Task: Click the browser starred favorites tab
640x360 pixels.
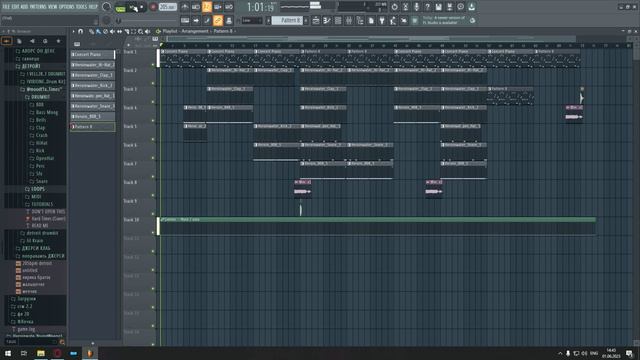Action: point(58,41)
